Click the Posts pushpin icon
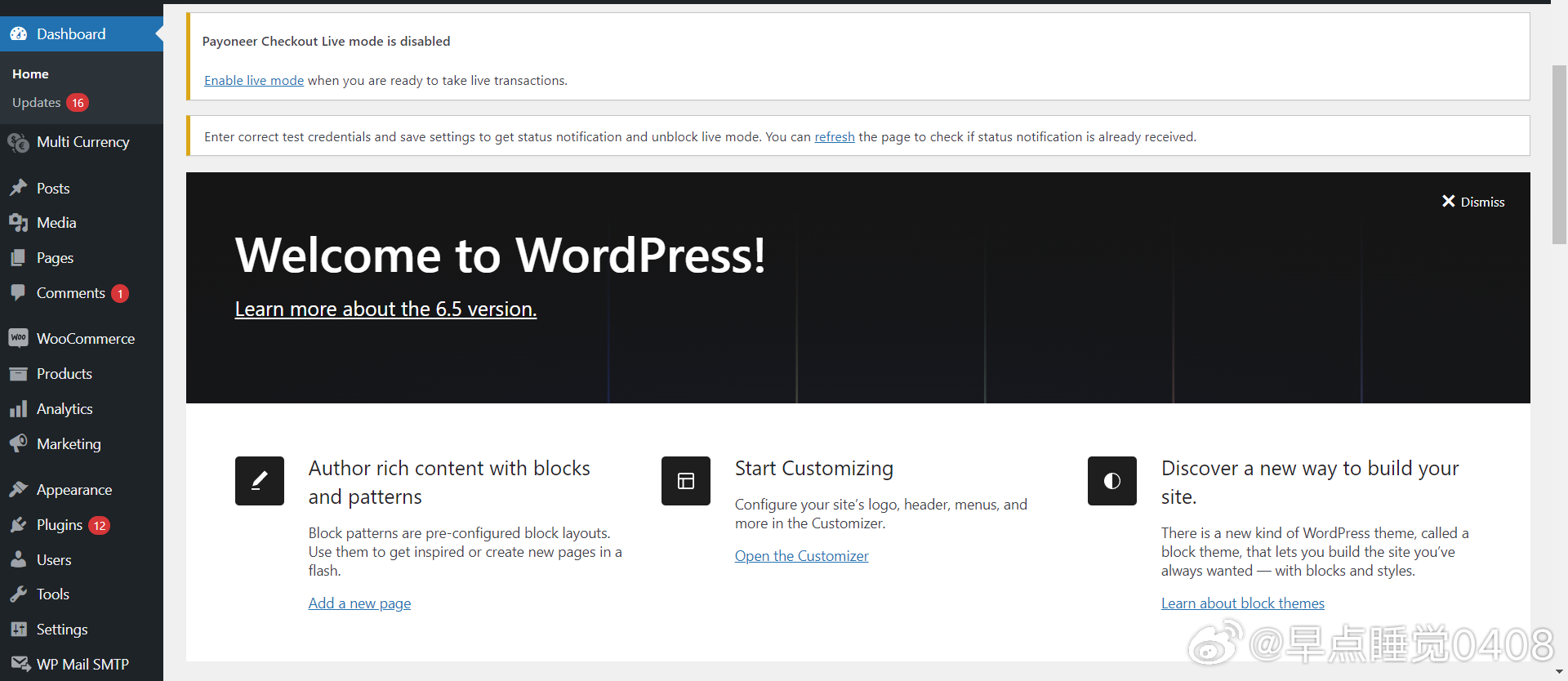 coord(19,188)
